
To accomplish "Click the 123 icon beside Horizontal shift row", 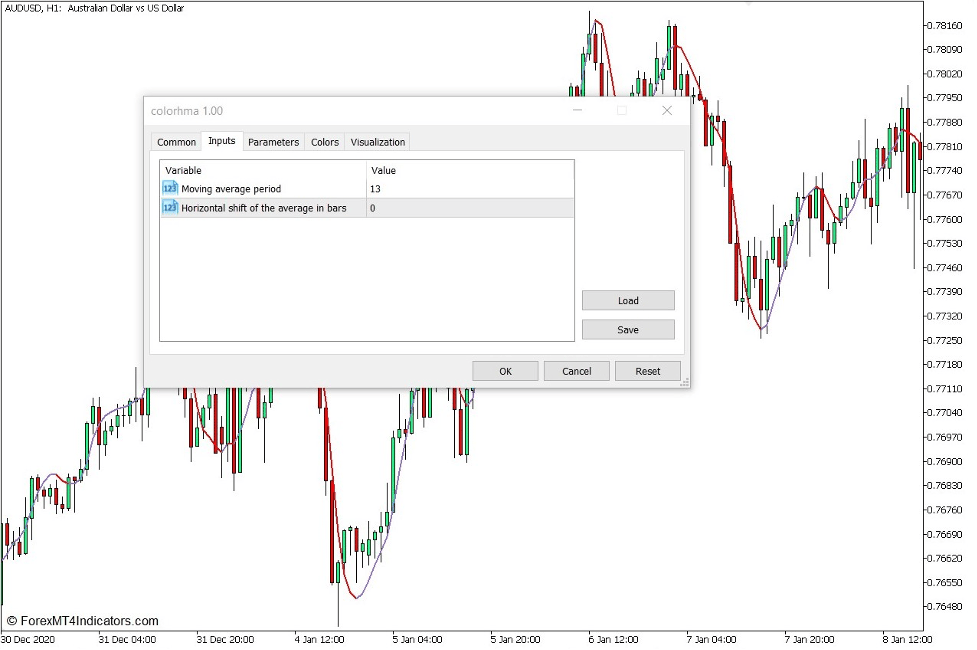I will coord(168,208).
